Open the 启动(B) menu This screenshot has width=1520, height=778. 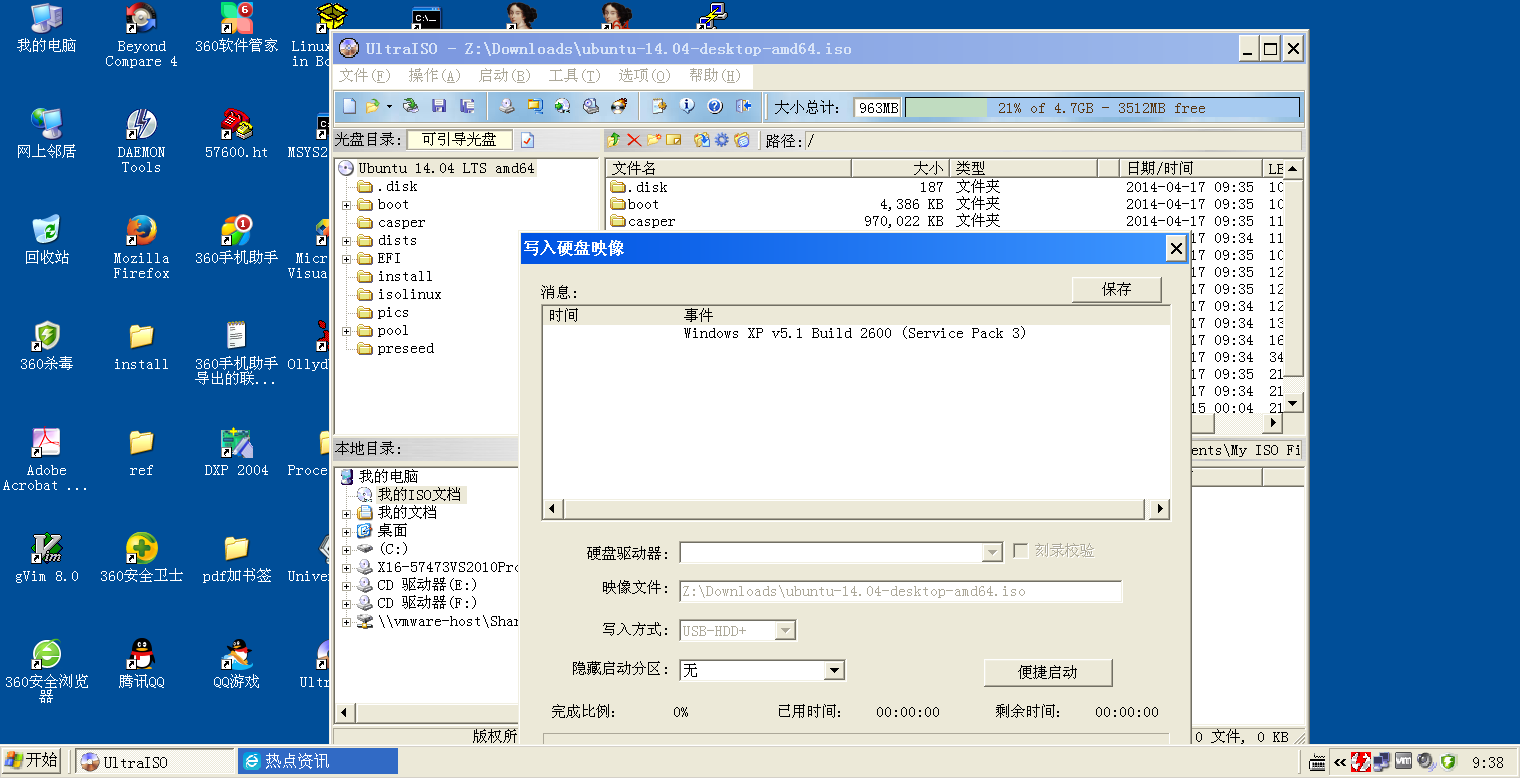coord(504,76)
